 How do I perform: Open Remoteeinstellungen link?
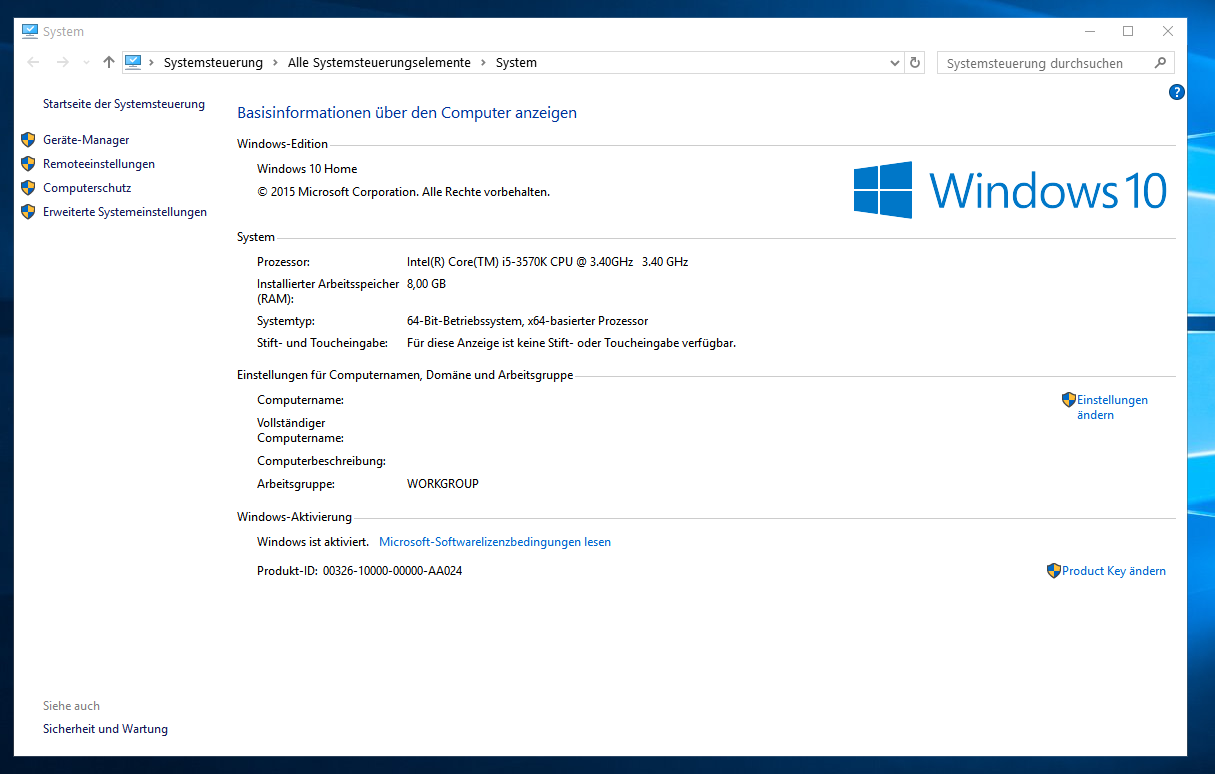click(x=99, y=164)
